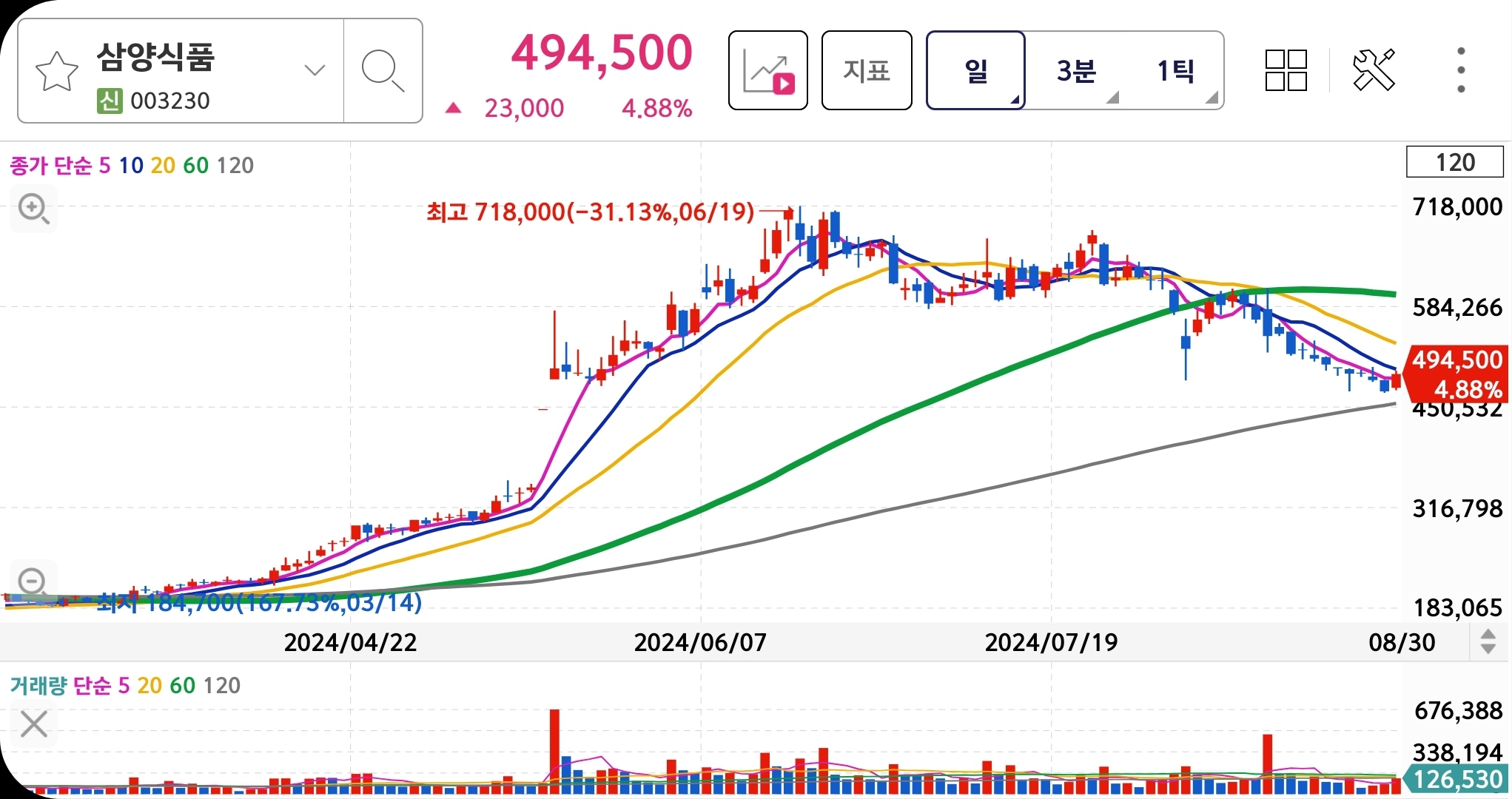This screenshot has height=799, width=1512.
Task: Click the 494,500 price tag on axis
Action: pos(1456,374)
